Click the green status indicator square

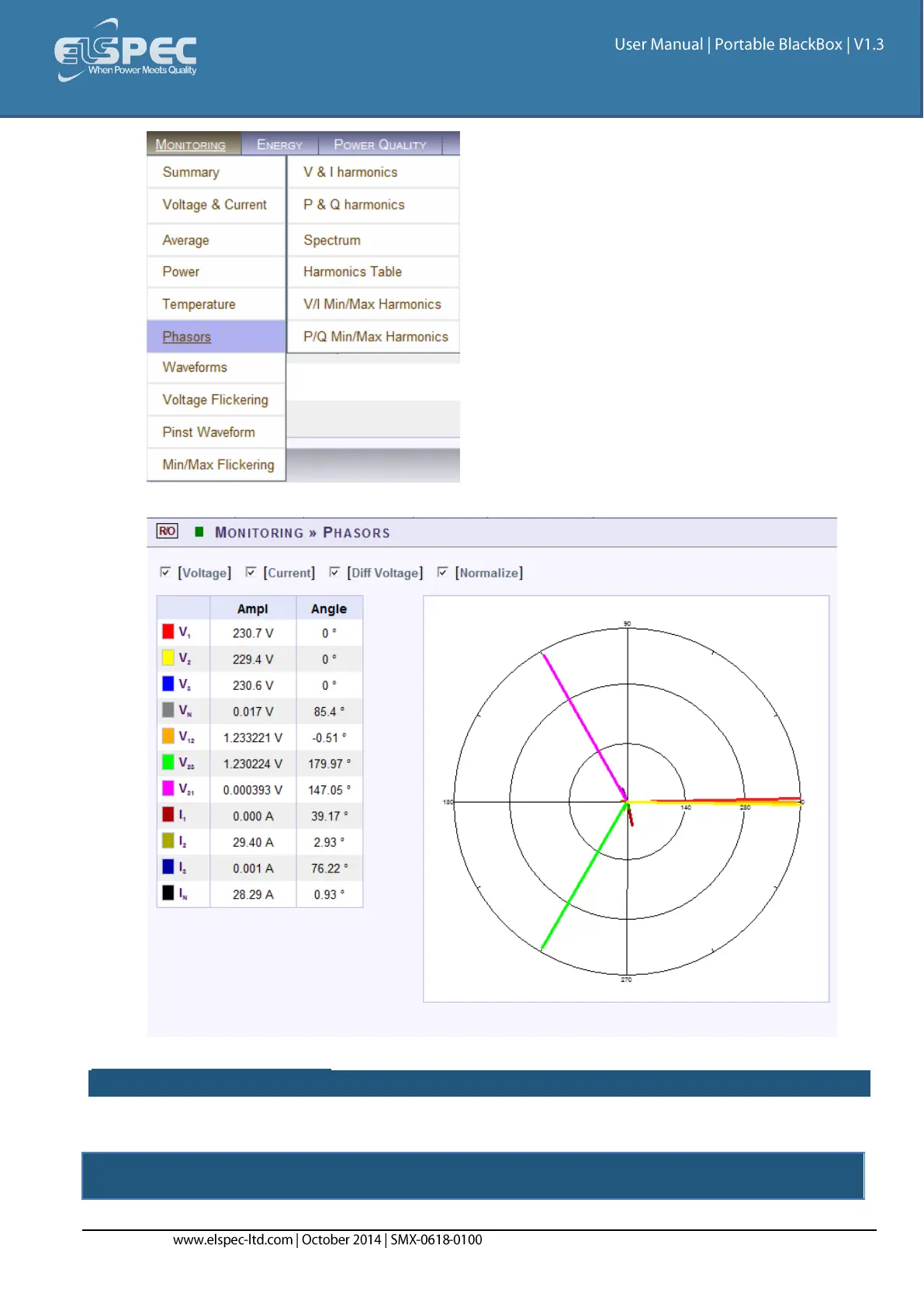tap(199, 532)
